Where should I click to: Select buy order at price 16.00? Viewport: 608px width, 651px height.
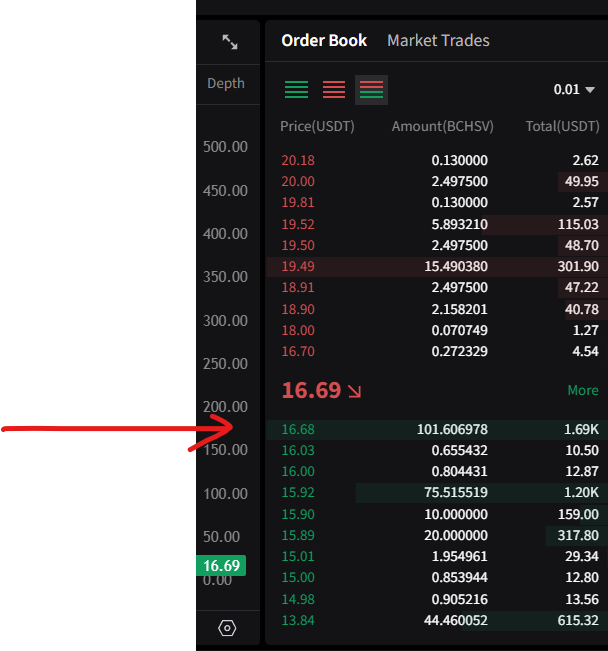click(437, 472)
